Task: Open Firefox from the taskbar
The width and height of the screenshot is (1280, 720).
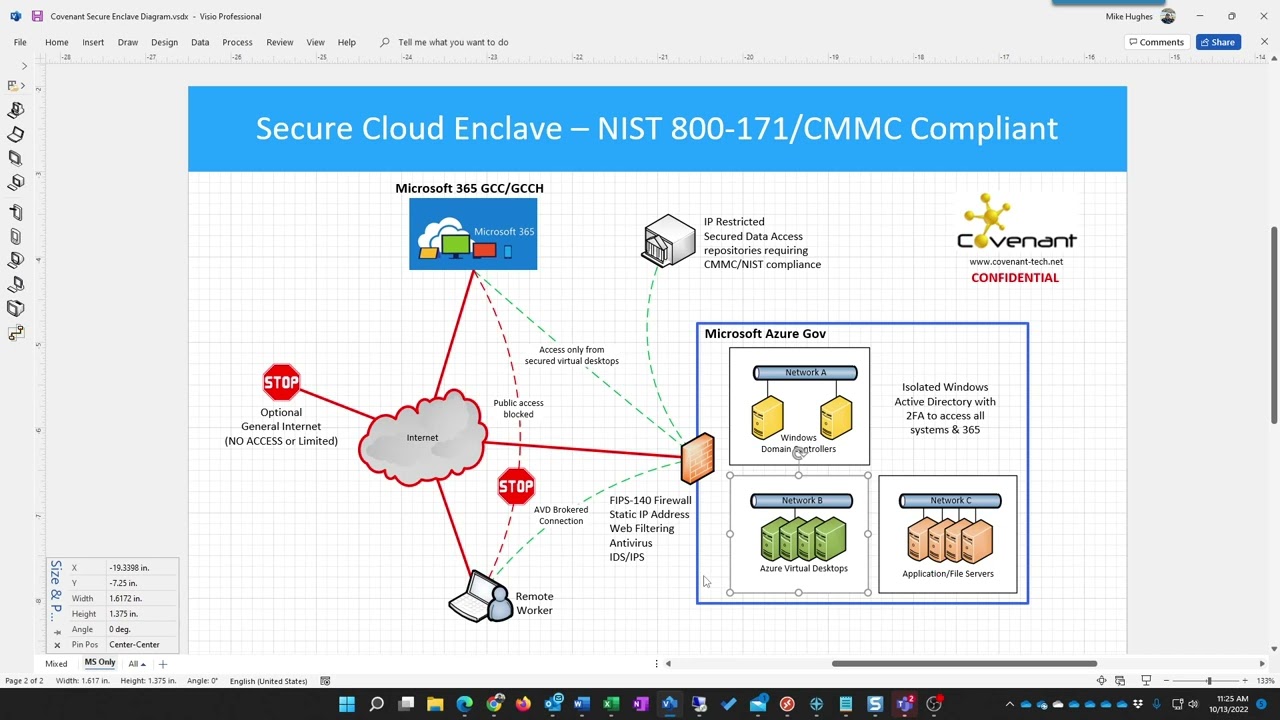Action: (523, 704)
